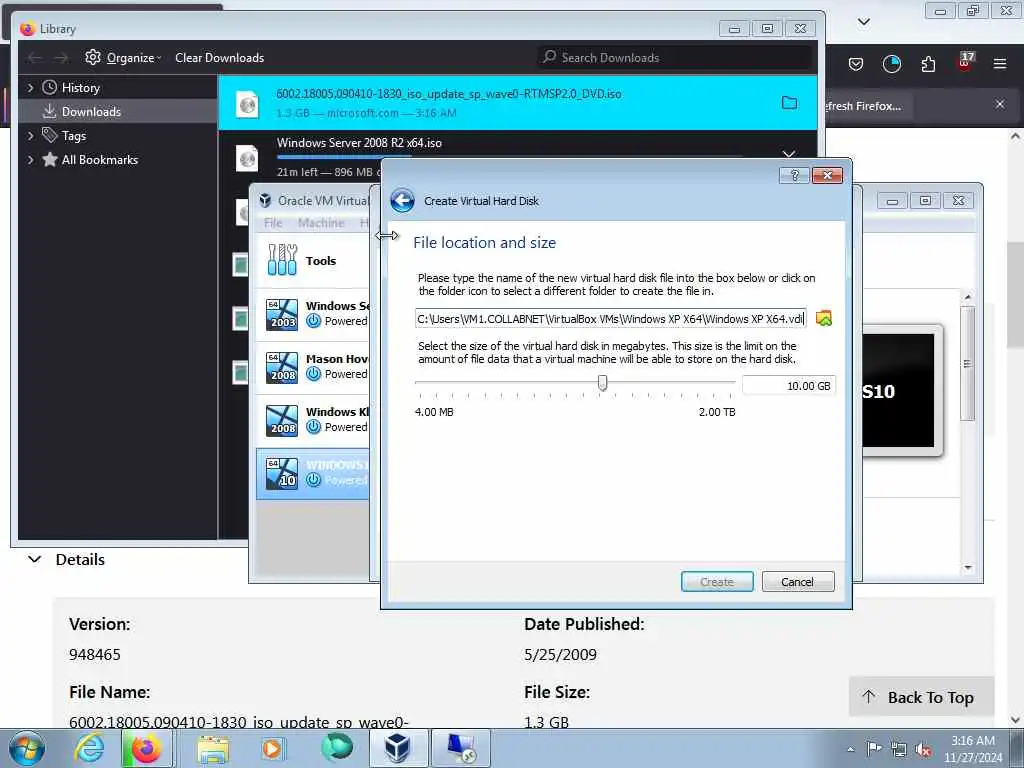Open the Machine menu in VirtualBox Manager

coord(321,223)
